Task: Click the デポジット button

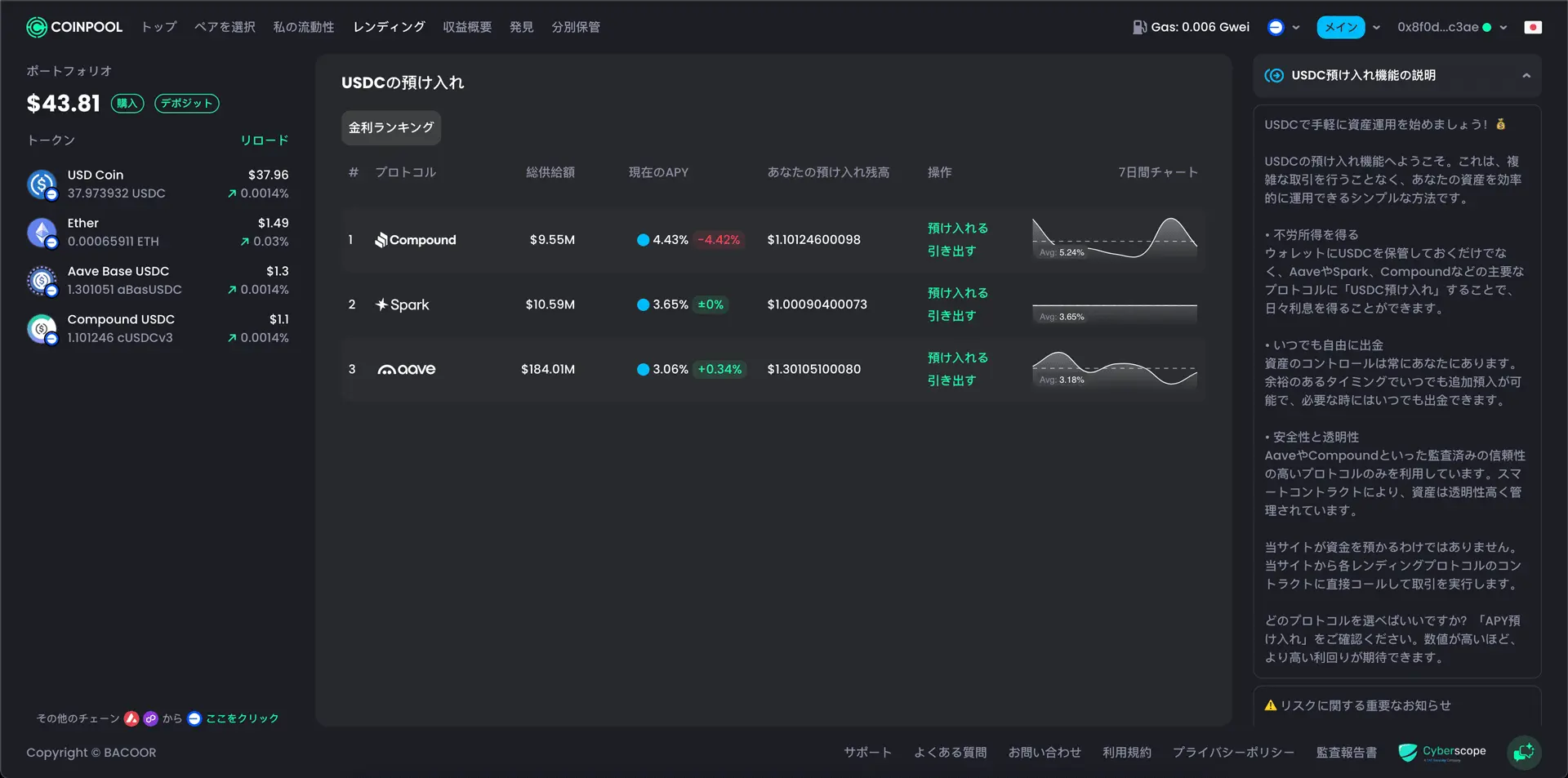Action: 187,103
